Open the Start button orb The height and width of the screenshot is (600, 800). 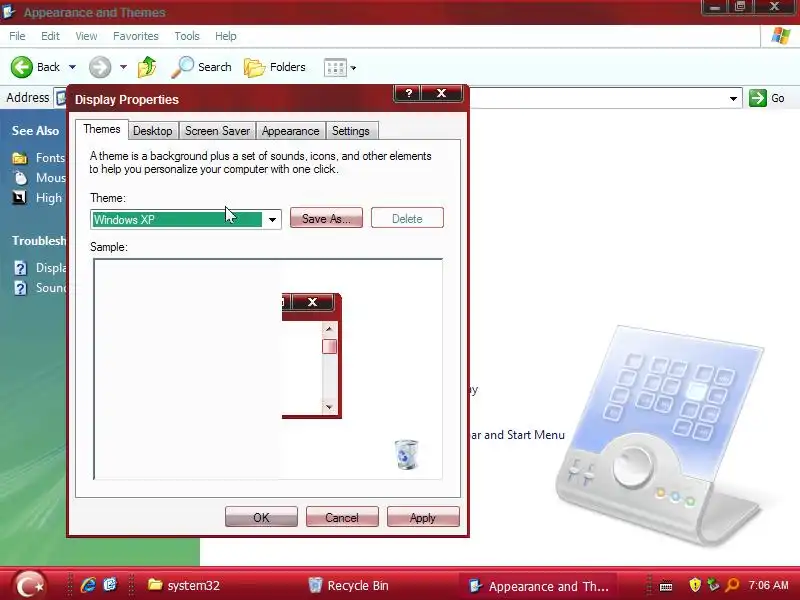pyautogui.click(x=29, y=585)
